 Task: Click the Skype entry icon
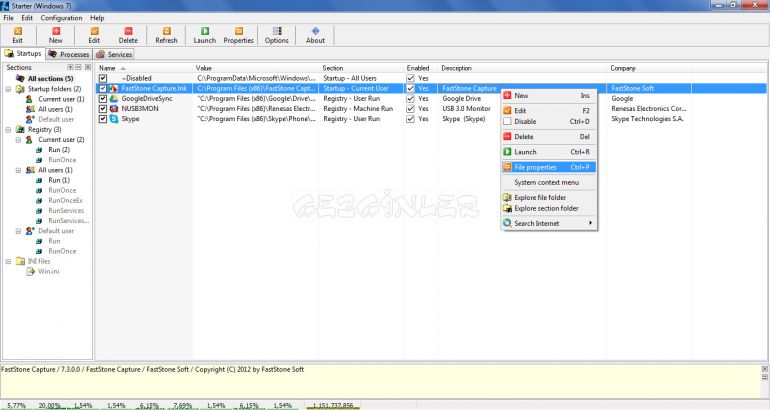tap(114, 119)
